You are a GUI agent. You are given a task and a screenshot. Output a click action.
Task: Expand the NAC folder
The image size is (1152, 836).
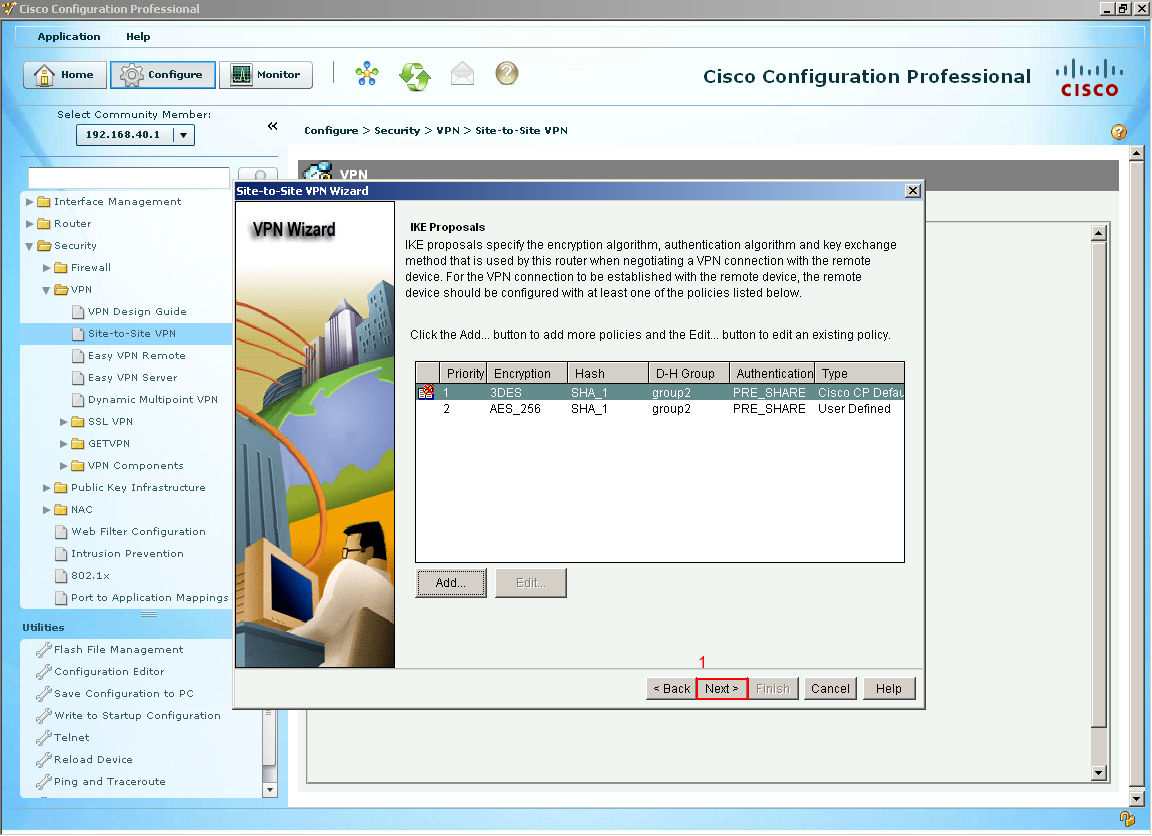click(46, 511)
